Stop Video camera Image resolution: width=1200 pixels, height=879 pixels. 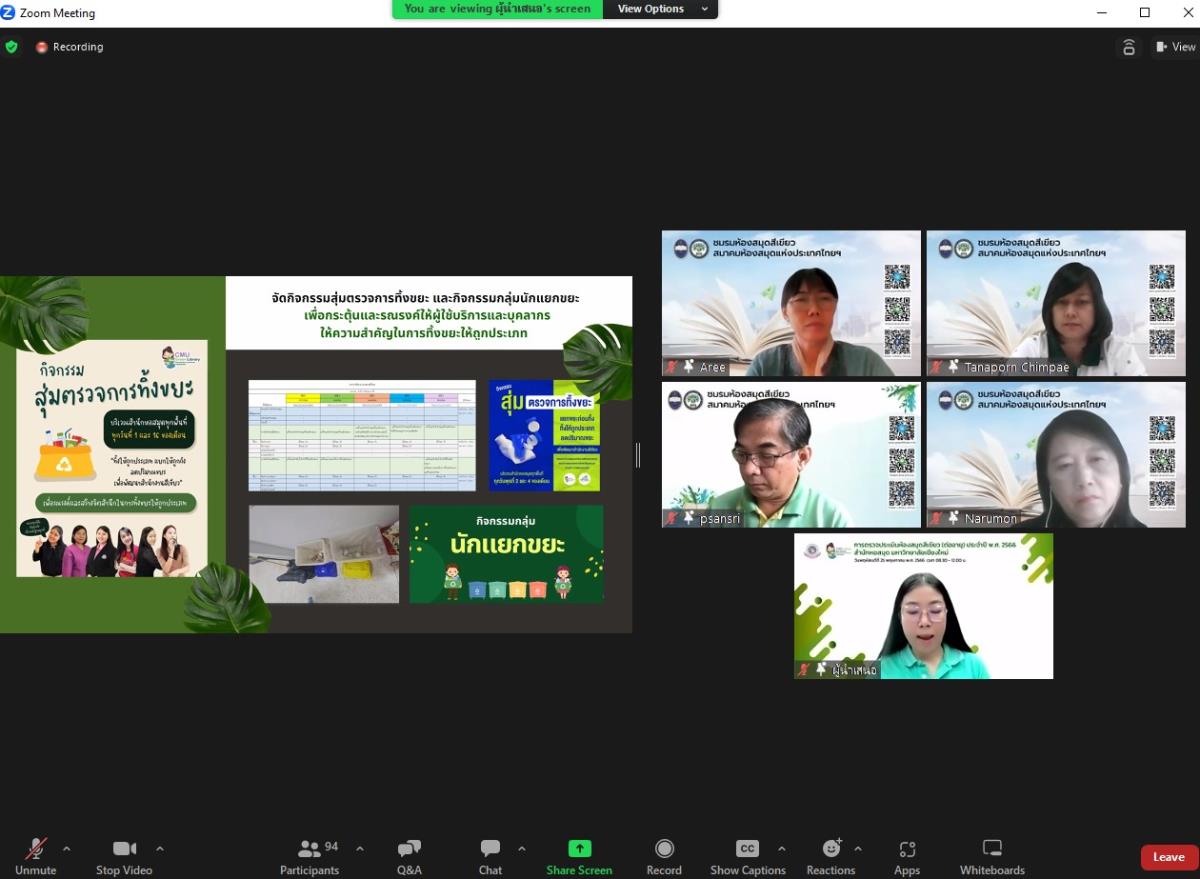(x=124, y=856)
